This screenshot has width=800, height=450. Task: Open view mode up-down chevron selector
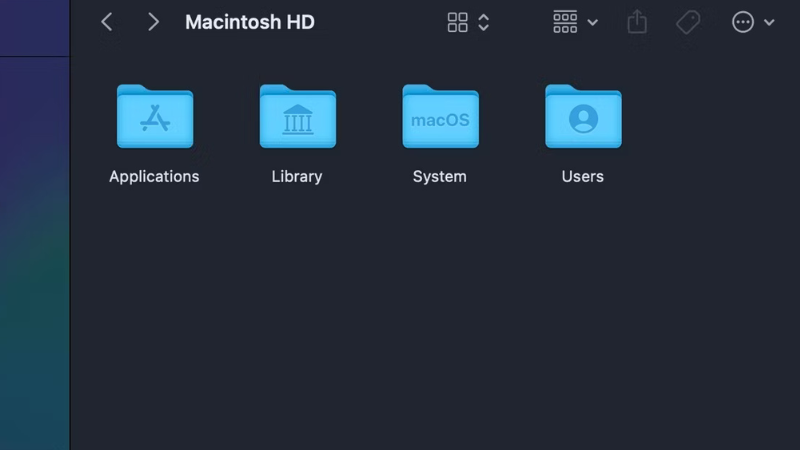(x=484, y=22)
